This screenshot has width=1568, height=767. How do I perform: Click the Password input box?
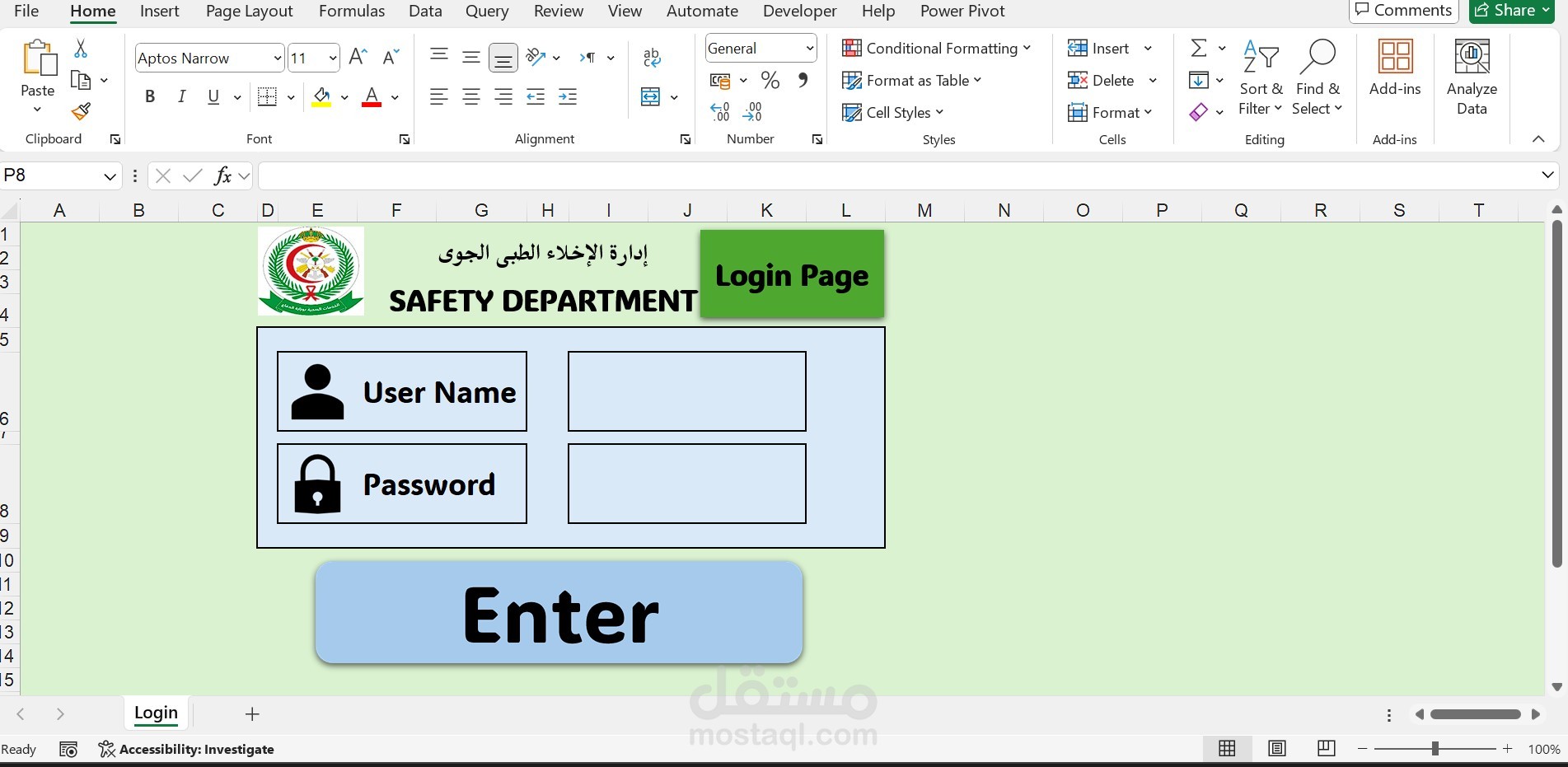coord(686,484)
